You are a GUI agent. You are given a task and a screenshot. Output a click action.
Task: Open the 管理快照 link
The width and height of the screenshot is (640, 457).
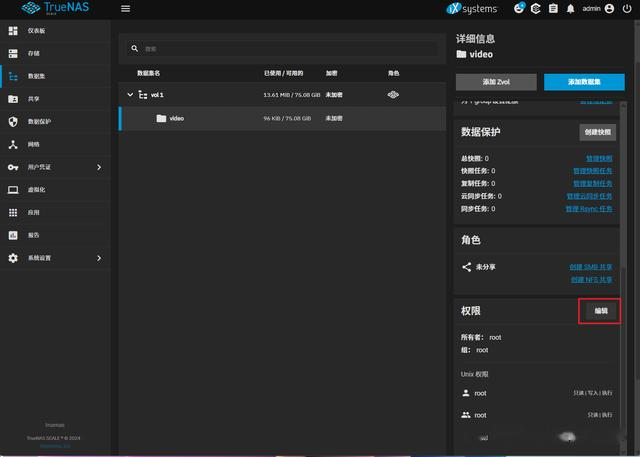click(599, 158)
